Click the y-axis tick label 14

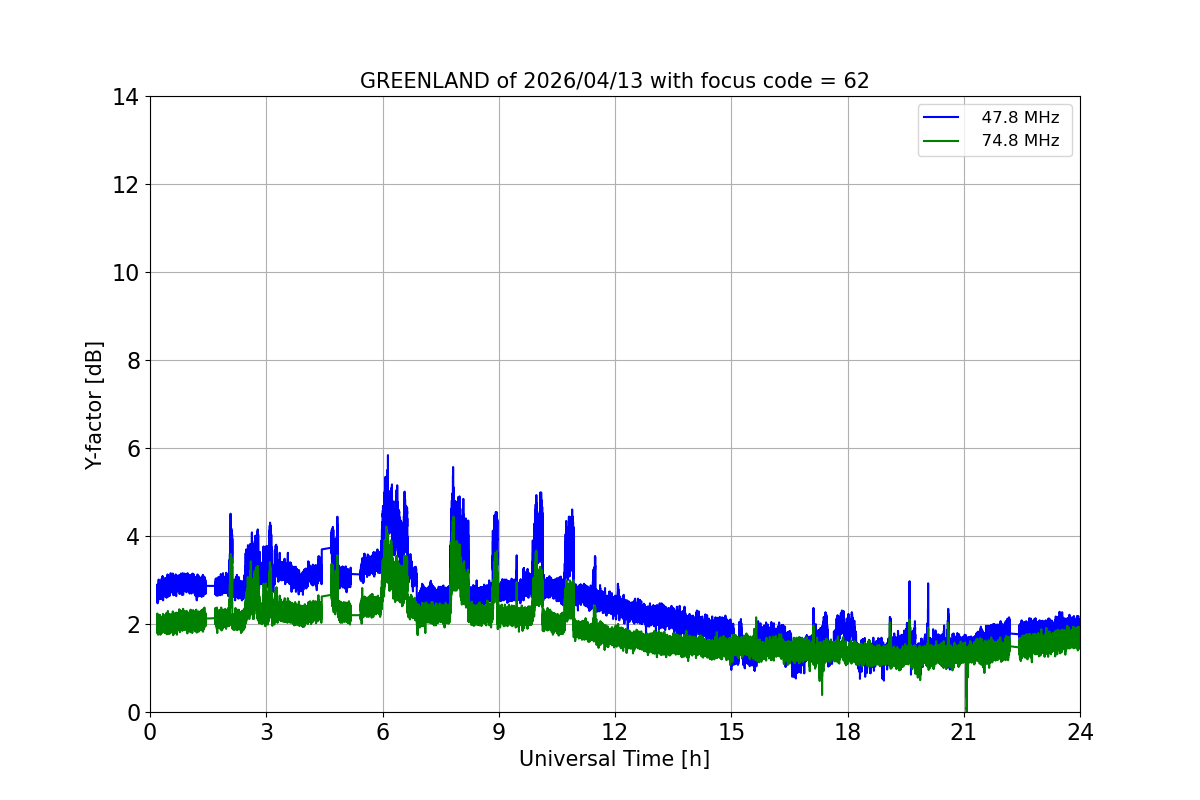(x=125, y=97)
